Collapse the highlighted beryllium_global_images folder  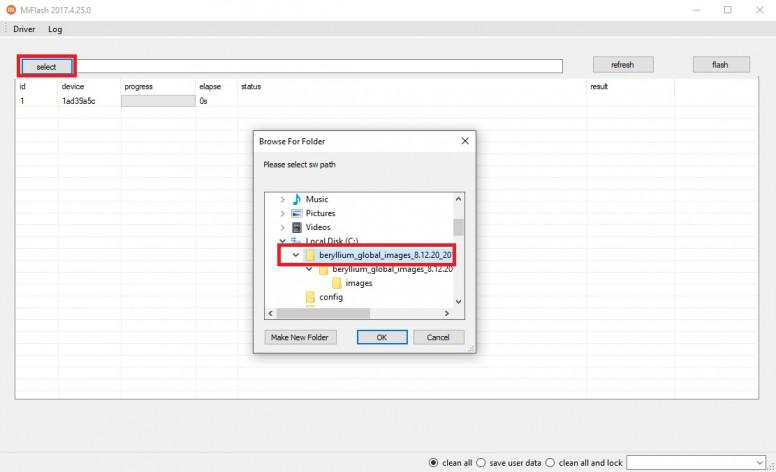295,255
